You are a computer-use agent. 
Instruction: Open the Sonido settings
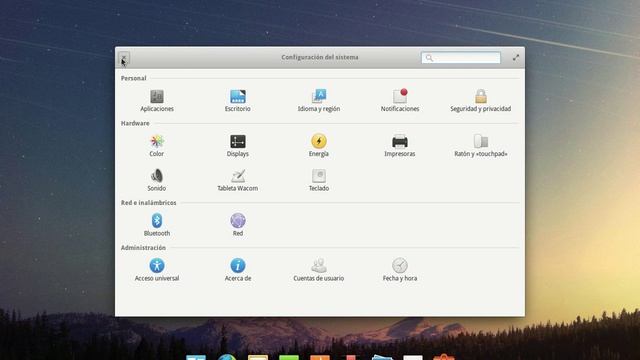(157, 180)
